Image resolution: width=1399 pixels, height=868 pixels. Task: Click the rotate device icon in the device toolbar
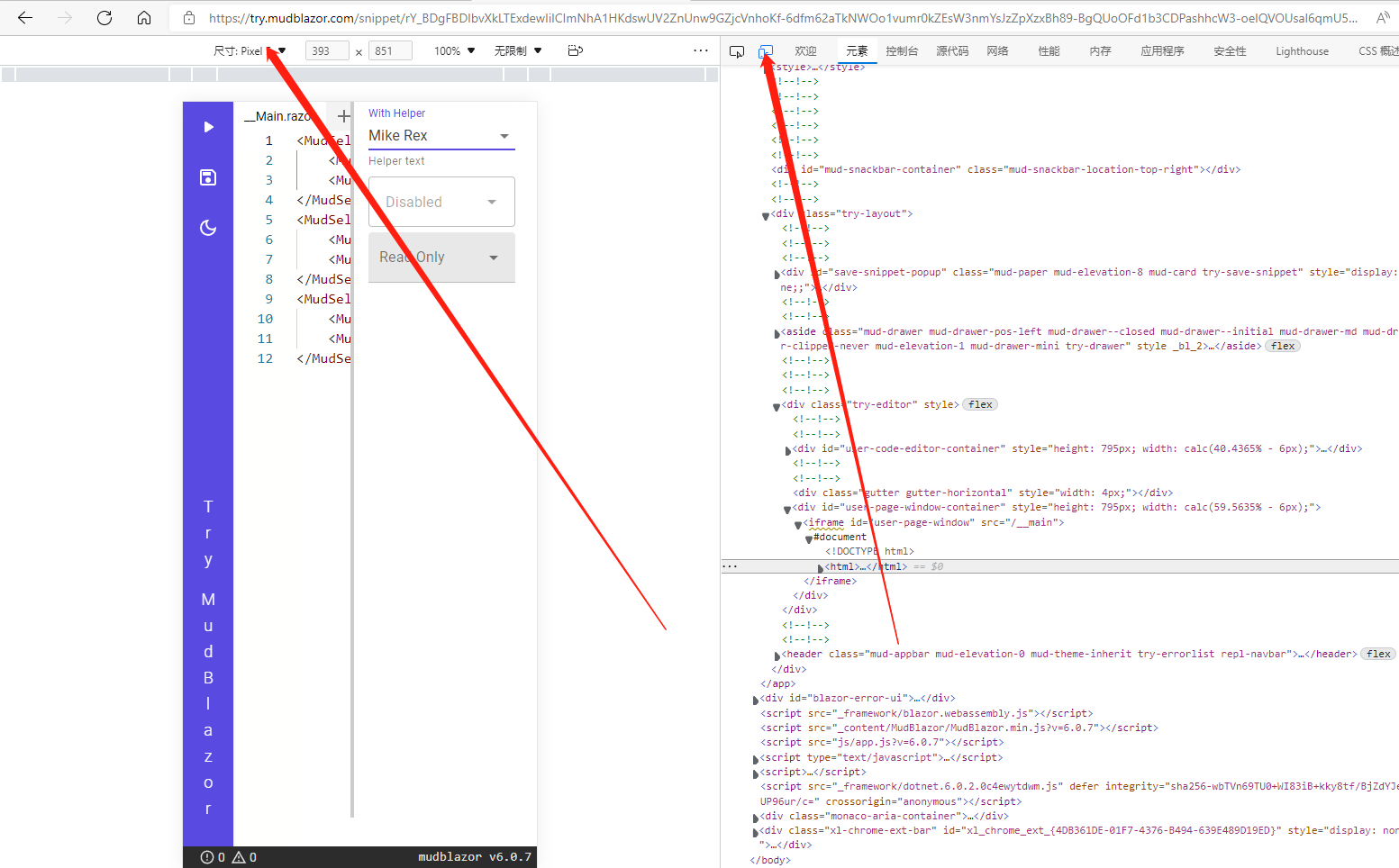[576, 51]
